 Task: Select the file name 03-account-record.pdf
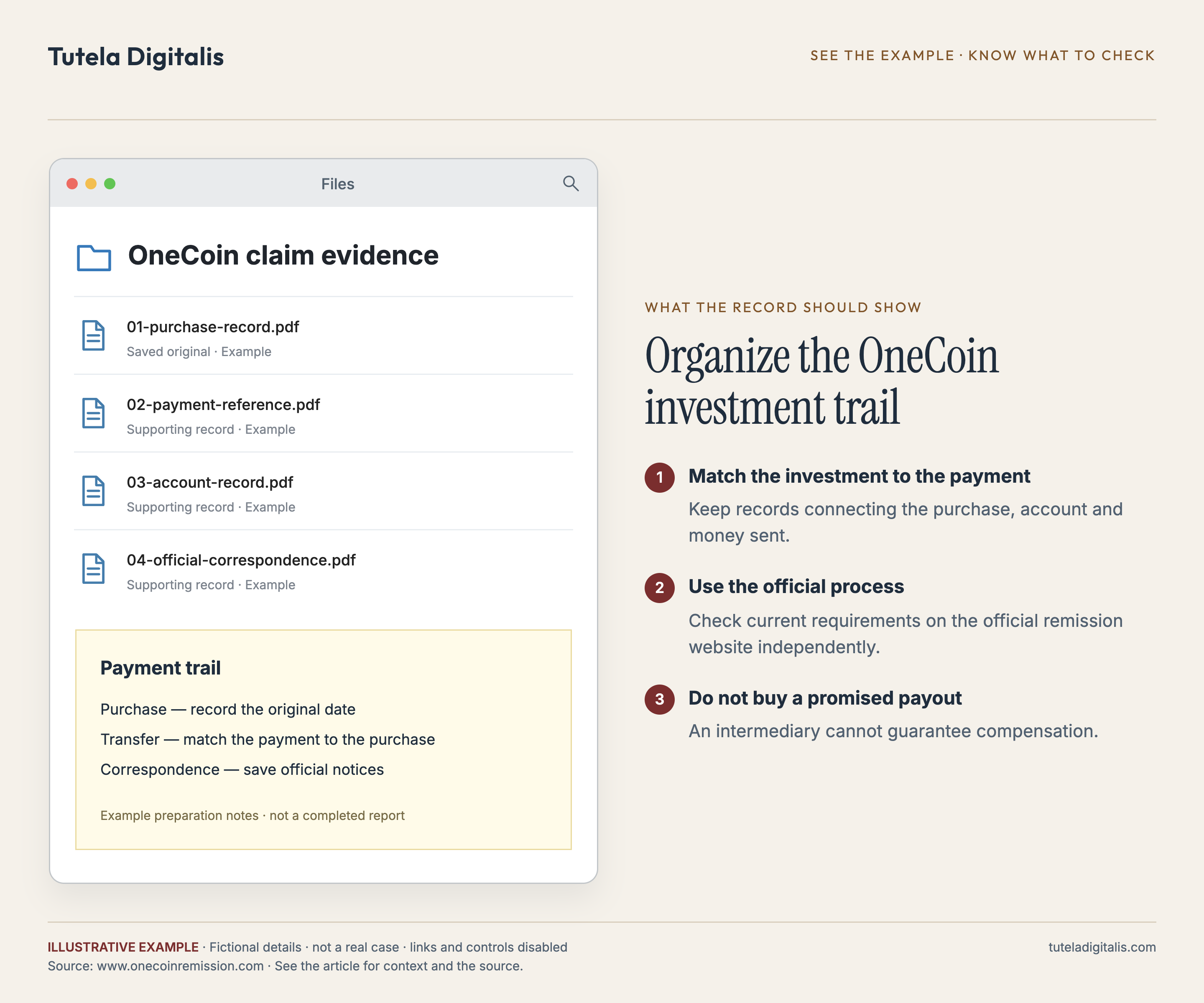tap(210, 483)
